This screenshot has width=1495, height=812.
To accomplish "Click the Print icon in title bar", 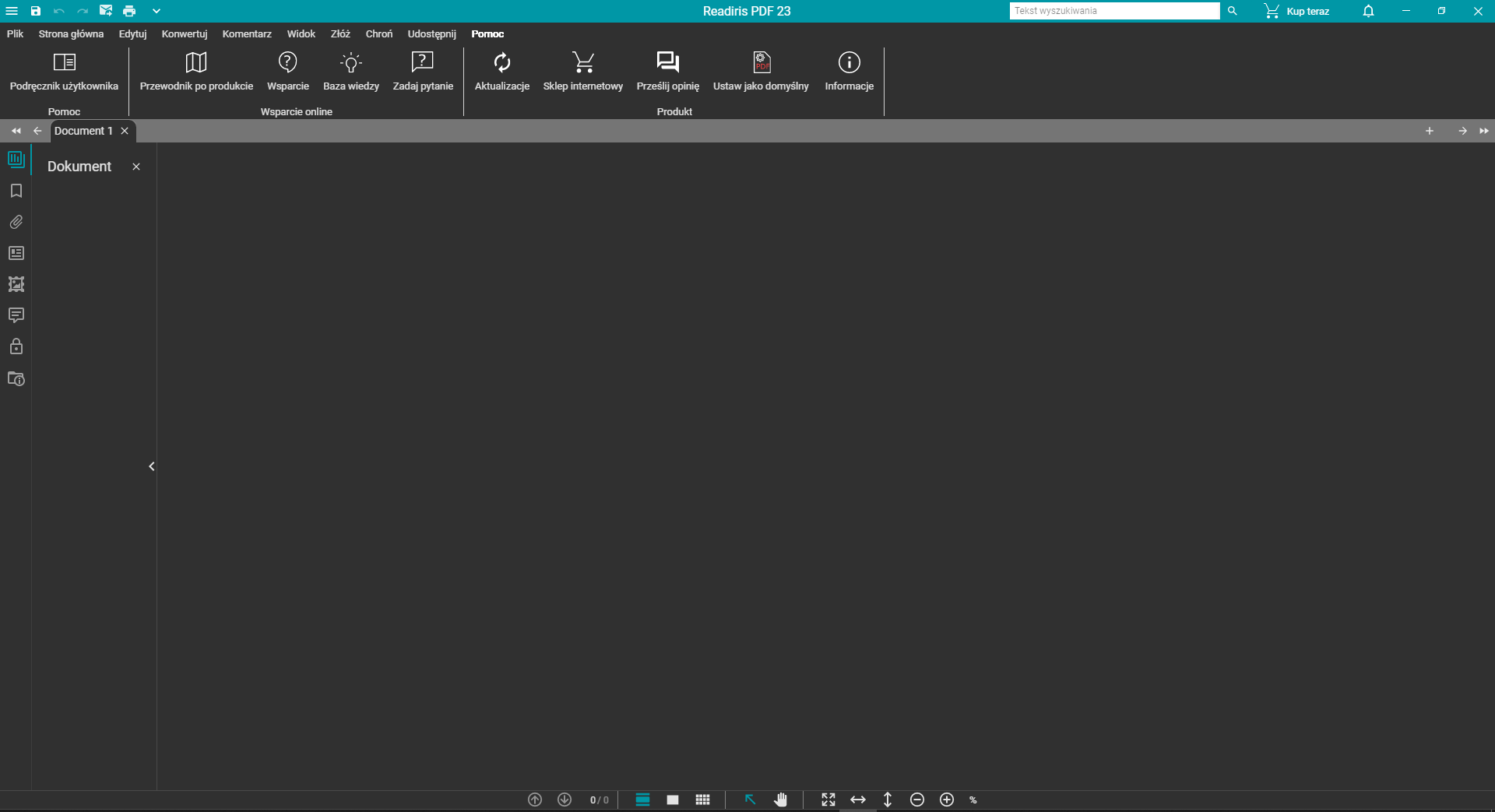I will coord(129,11).
